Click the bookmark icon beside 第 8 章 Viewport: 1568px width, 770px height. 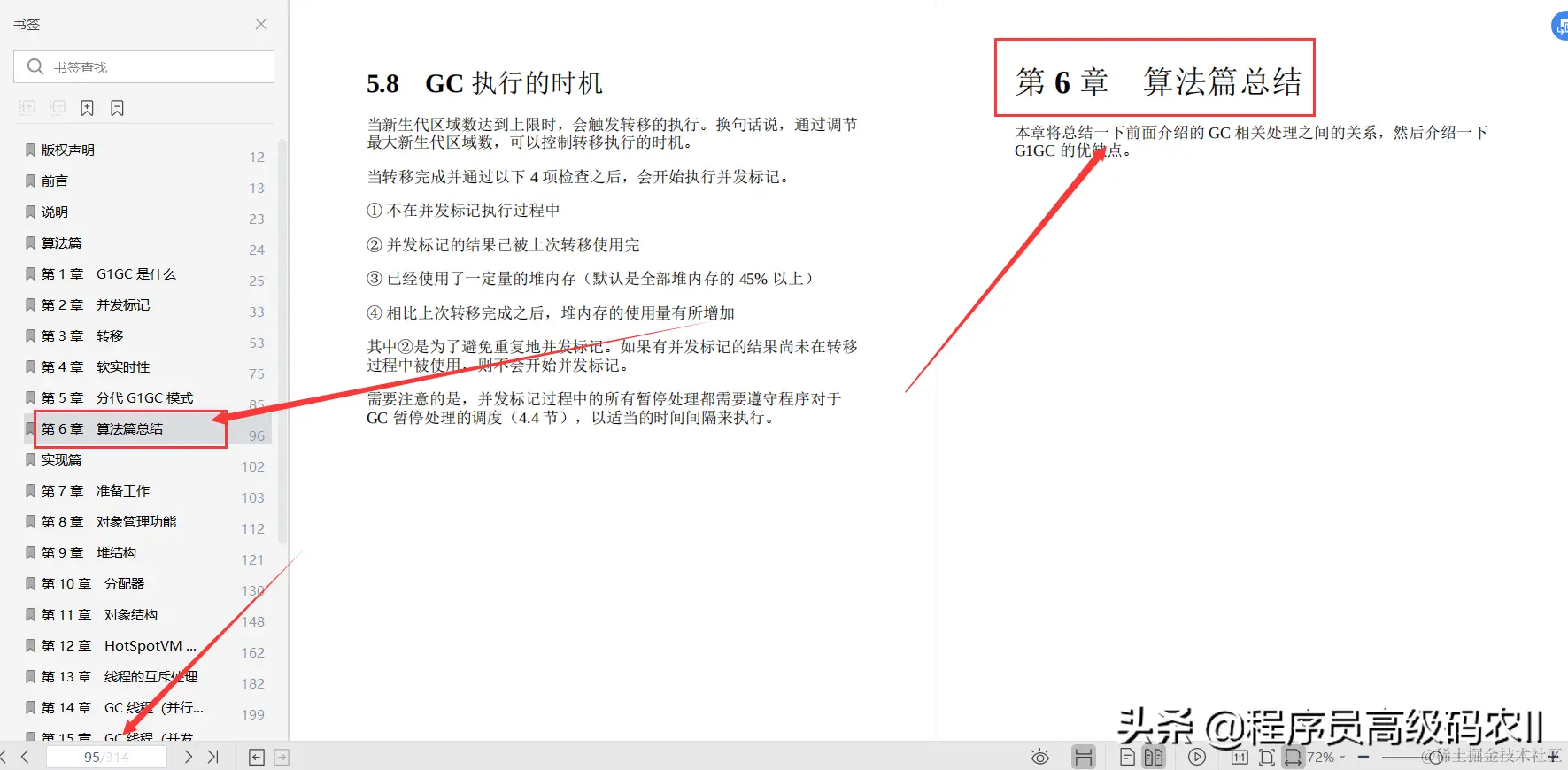pos(31,521)
